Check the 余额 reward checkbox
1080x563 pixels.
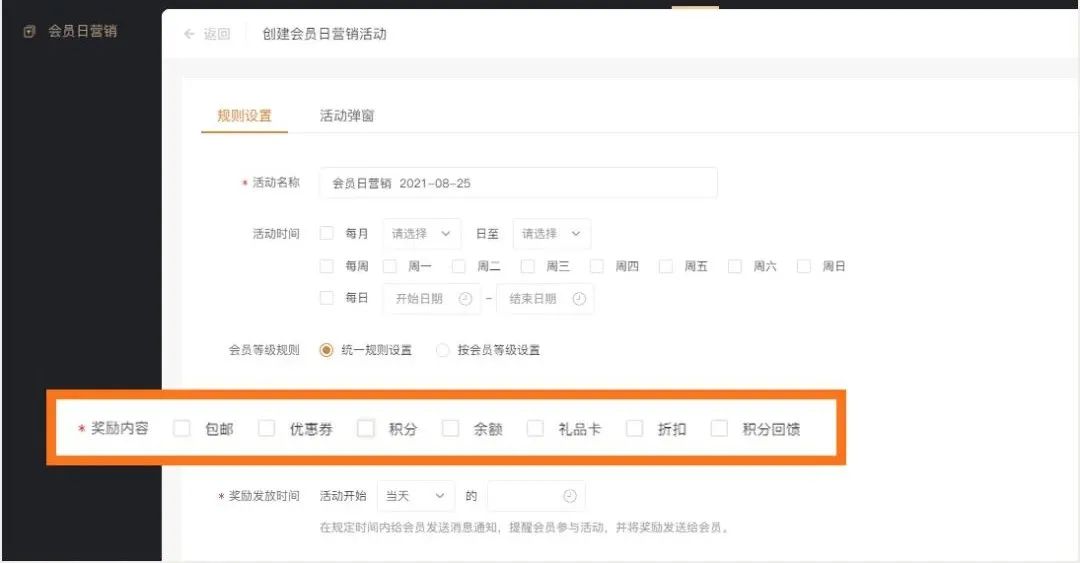[450, 429]
